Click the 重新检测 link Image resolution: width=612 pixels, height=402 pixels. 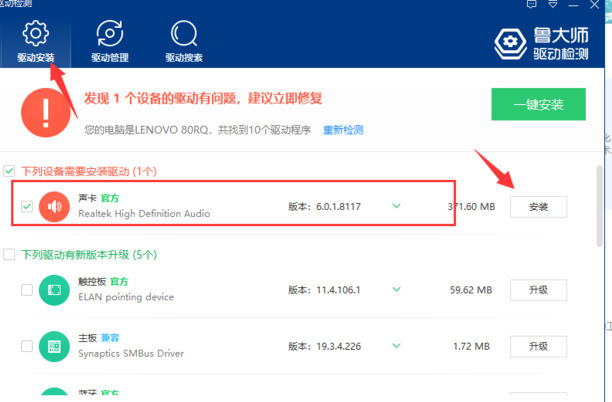(x=343, y=130)
